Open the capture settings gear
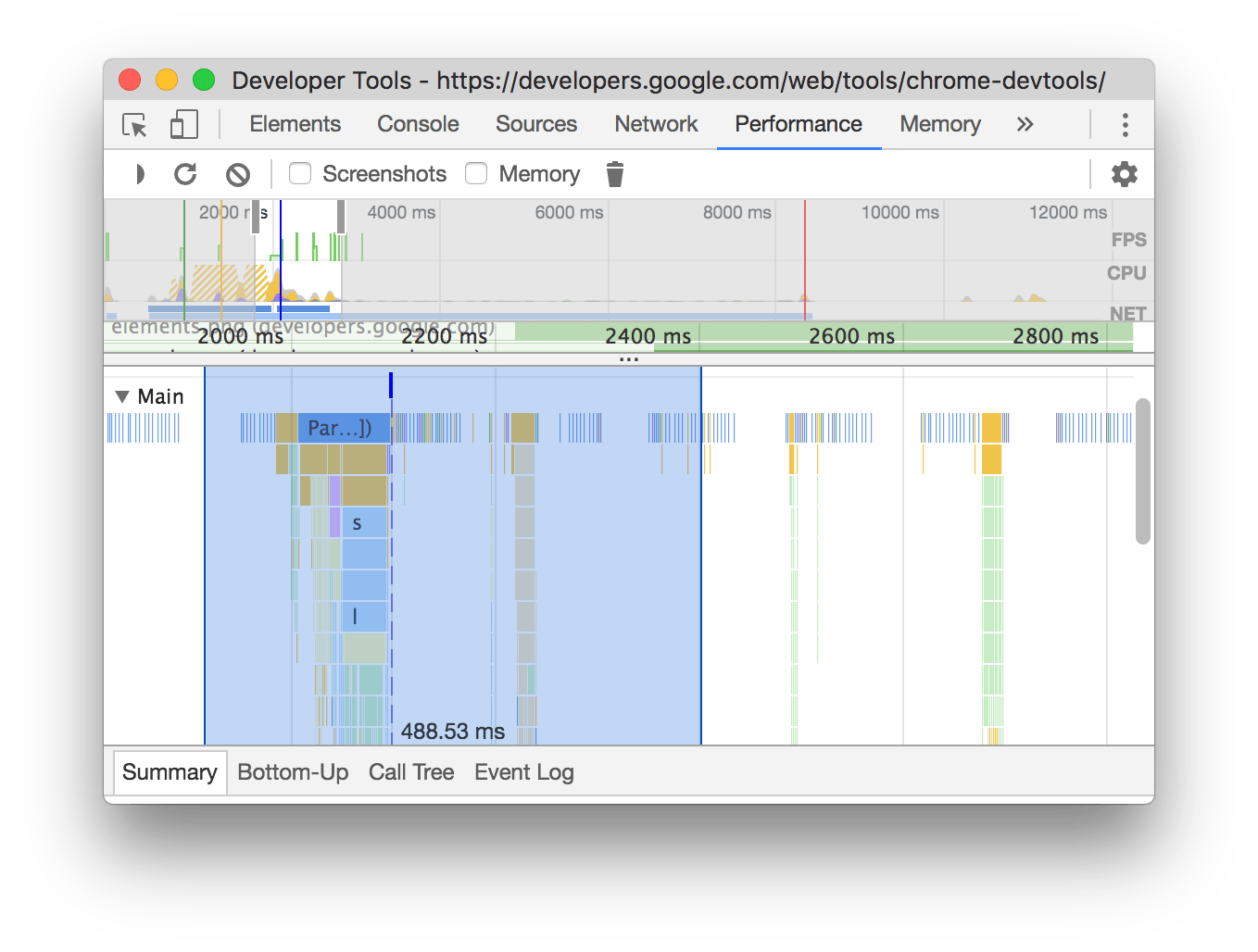 [x=1124, y=173]
